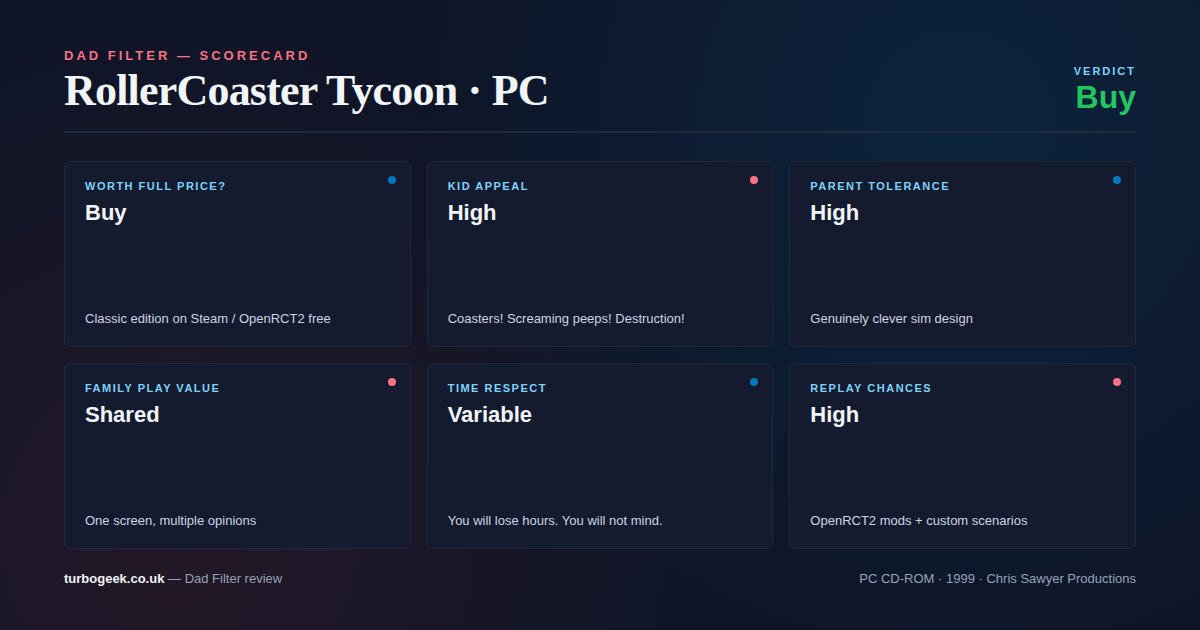Click 'Dad Filter review' footer text
Viewport: 1200px width, 630px height.
[234, 578]
